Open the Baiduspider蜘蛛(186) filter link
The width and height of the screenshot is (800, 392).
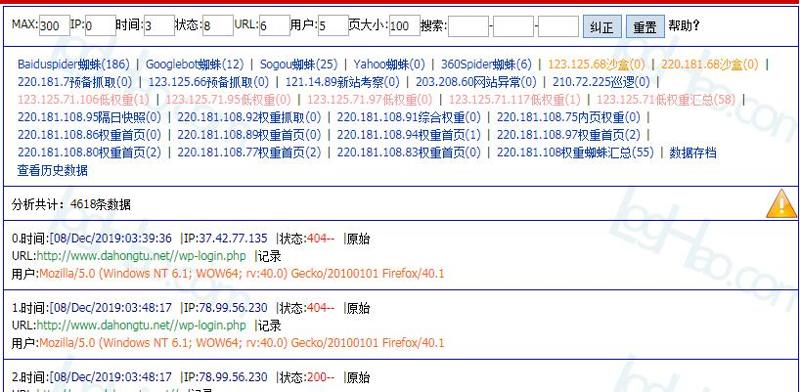tap(73, 64)
